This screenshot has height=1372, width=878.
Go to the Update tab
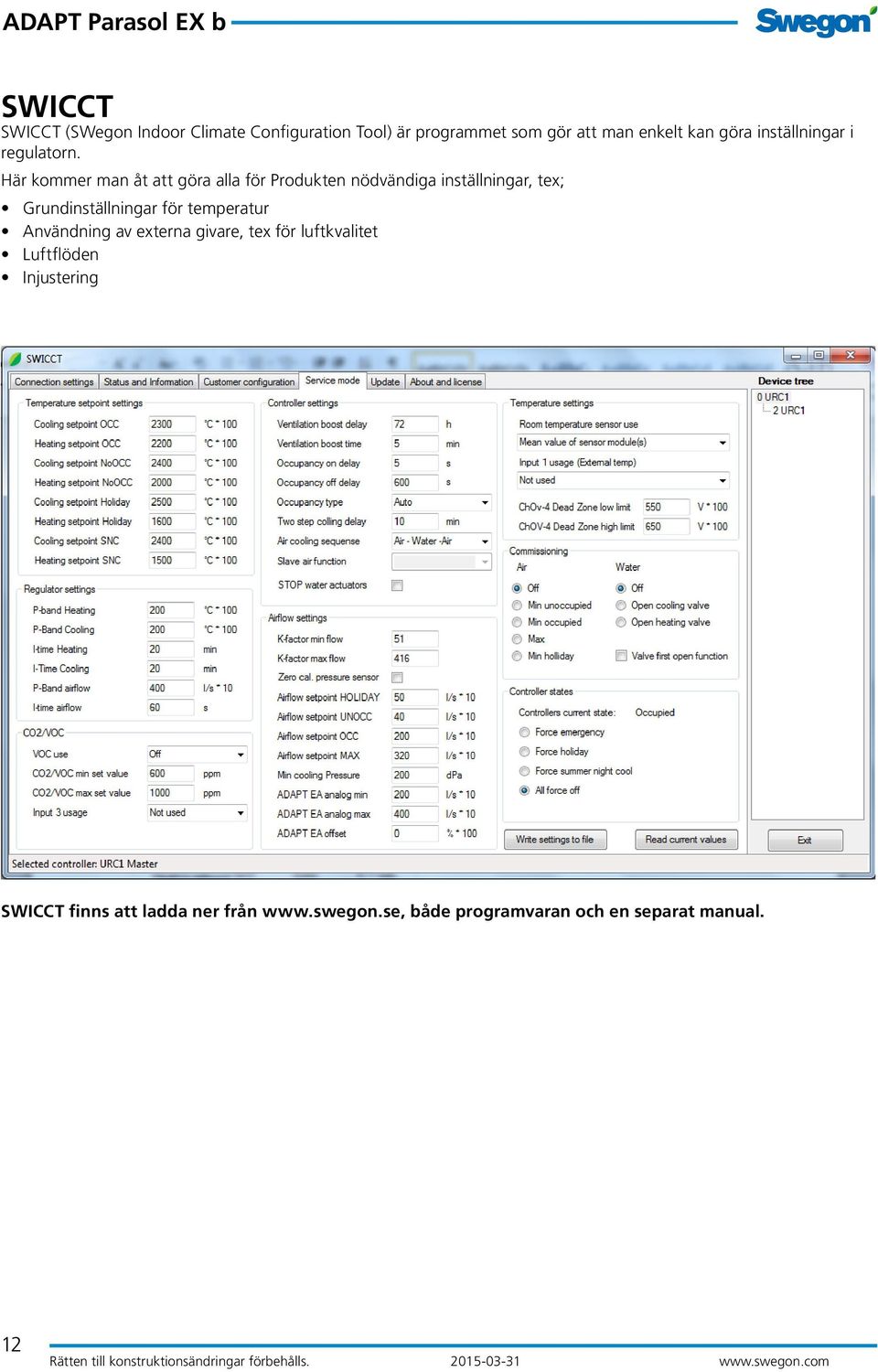pyautogui.click(x=385, y=382)
